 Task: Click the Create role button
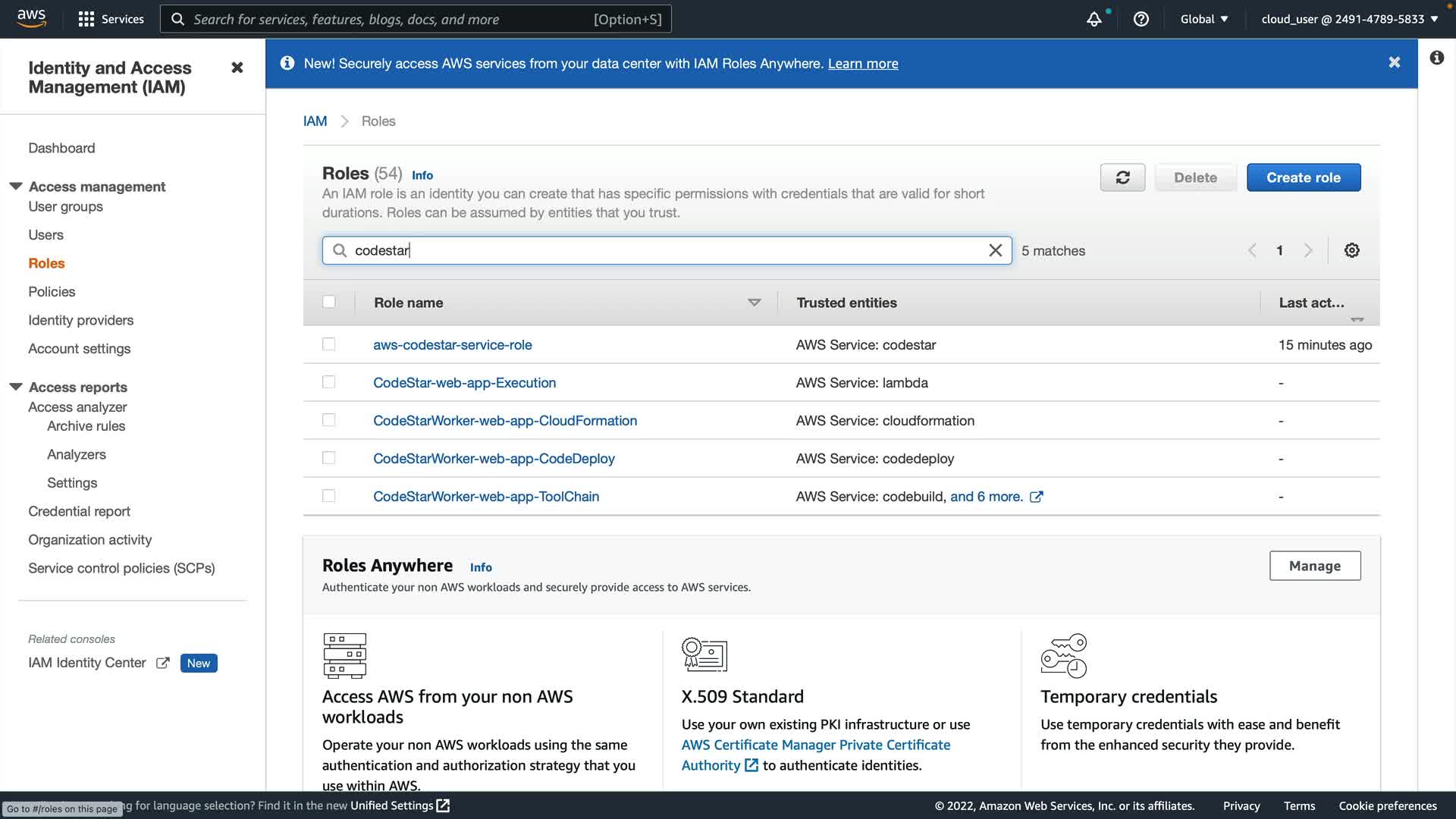(1303, 177)
